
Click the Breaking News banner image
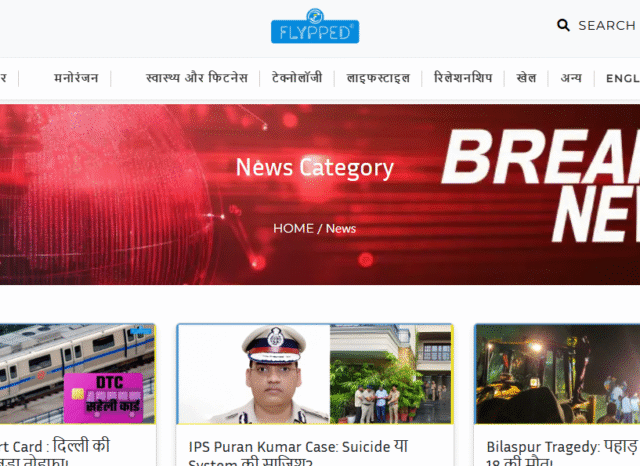click(540, 190)
